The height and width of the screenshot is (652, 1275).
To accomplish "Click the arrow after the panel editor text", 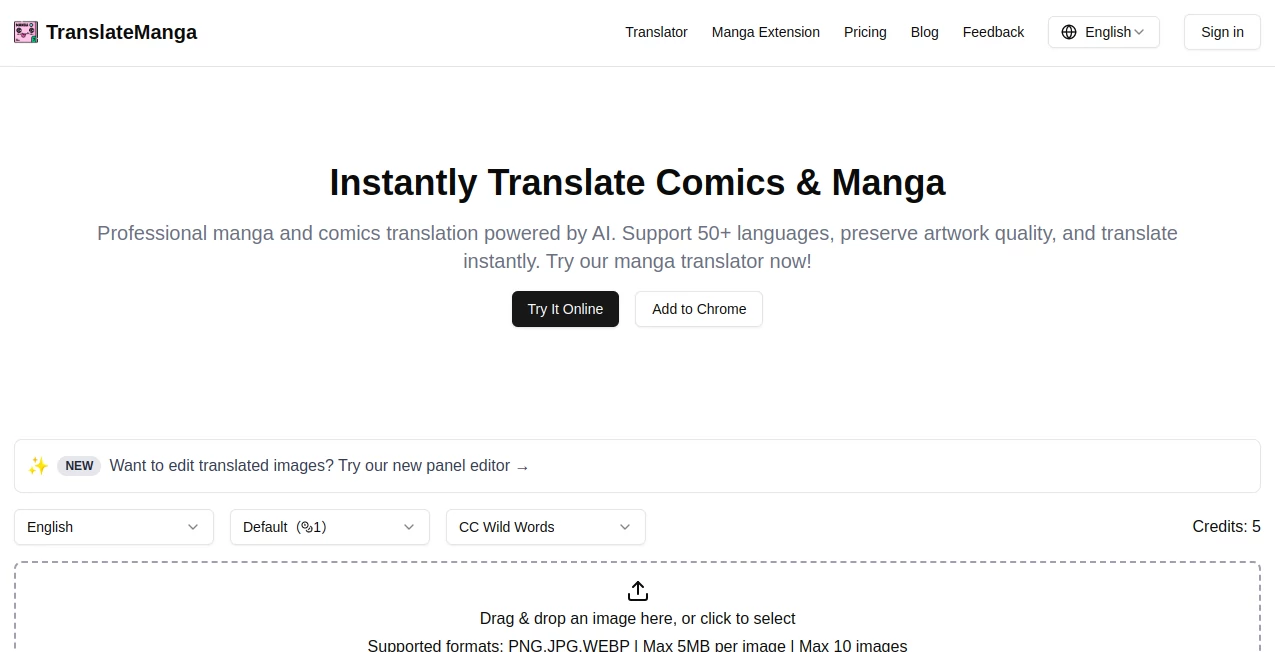I will (522, 466).
